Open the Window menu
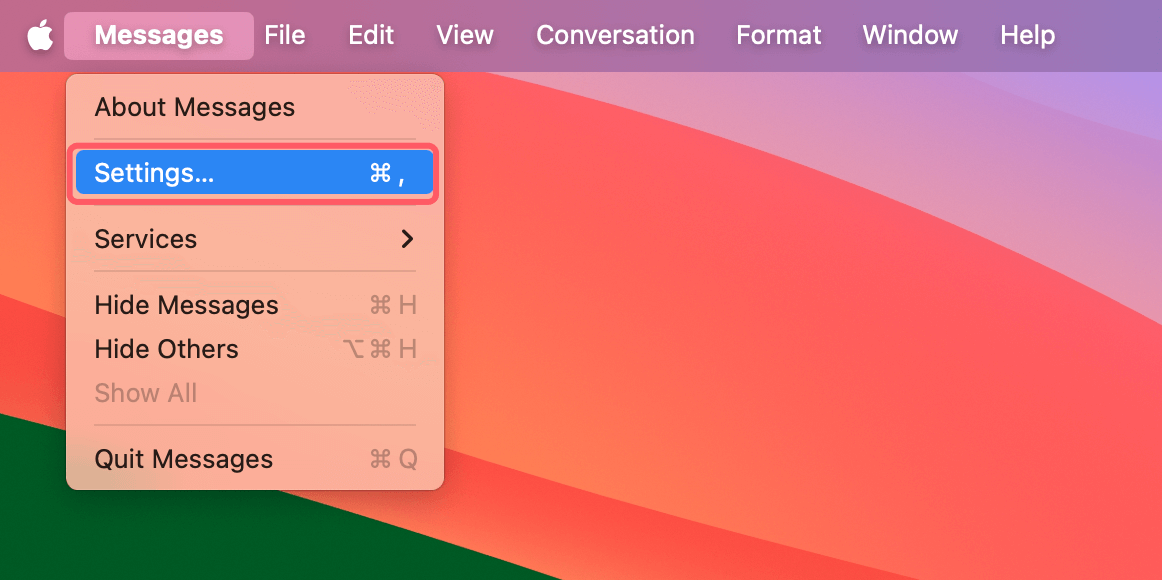 click(x=909, y=35)
